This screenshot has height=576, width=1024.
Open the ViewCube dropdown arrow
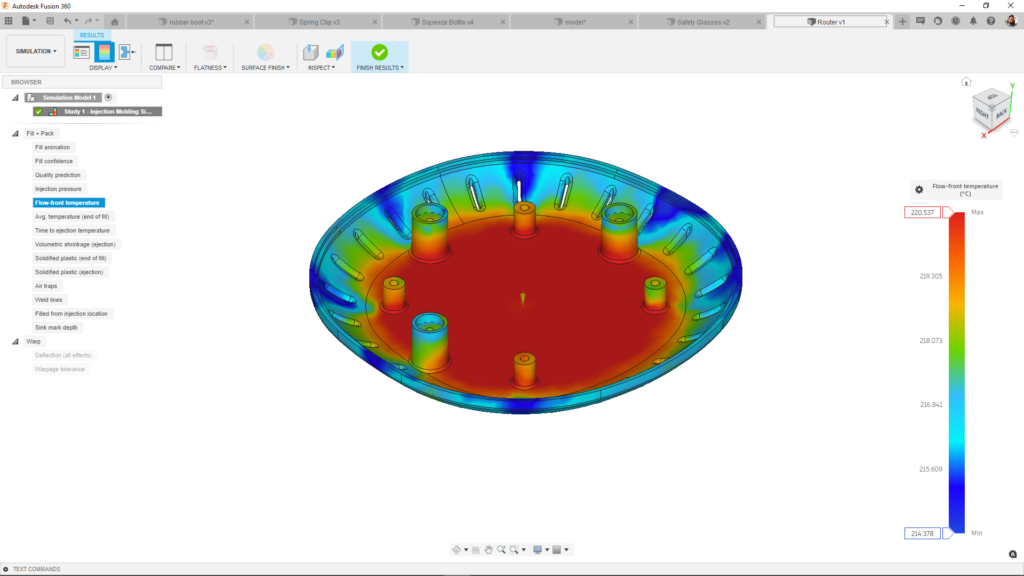click(1014, 133)
